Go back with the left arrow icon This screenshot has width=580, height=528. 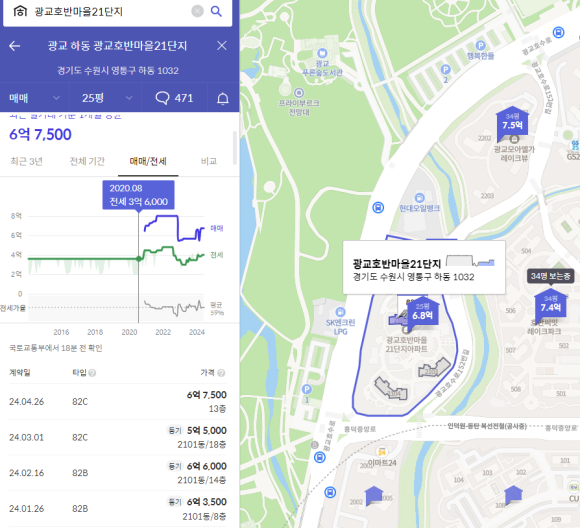(x=14, y=46)
